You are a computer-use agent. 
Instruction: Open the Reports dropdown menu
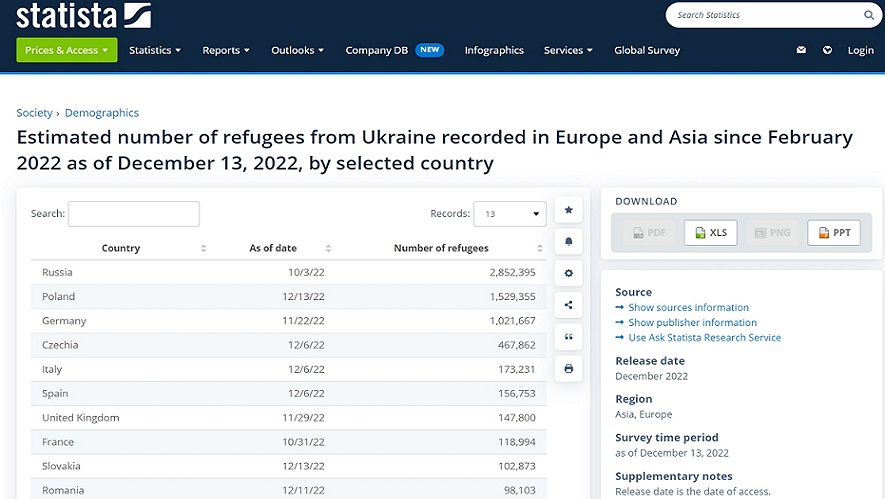(226, 50)
